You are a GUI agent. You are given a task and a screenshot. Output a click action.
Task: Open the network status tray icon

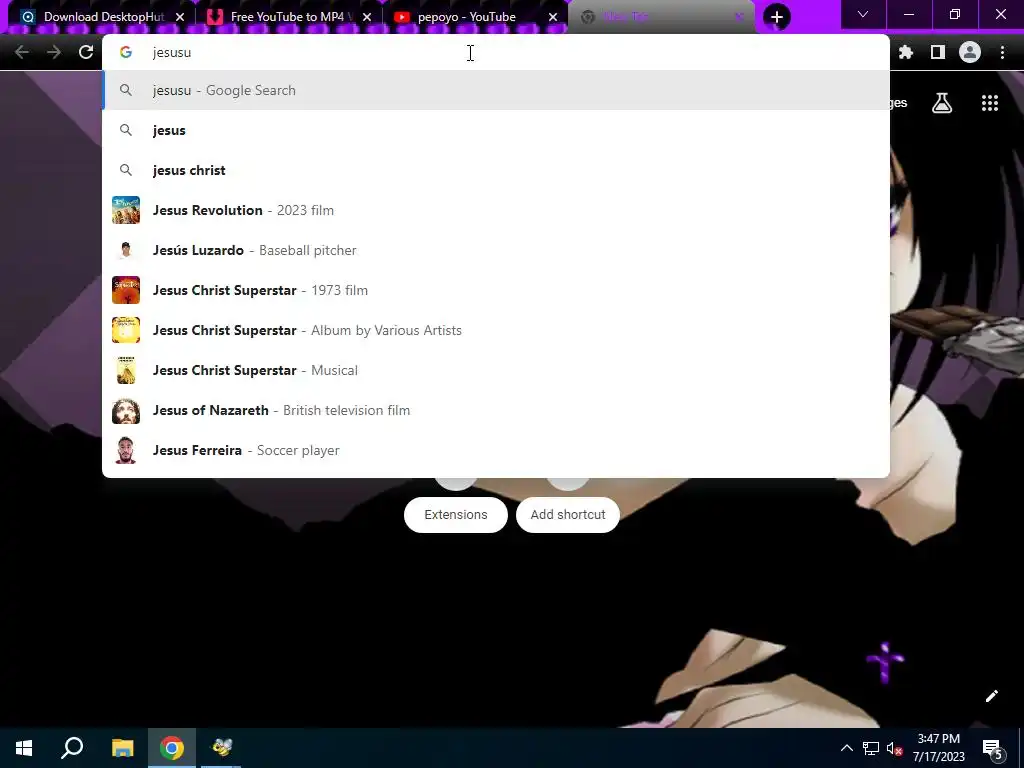871,748
